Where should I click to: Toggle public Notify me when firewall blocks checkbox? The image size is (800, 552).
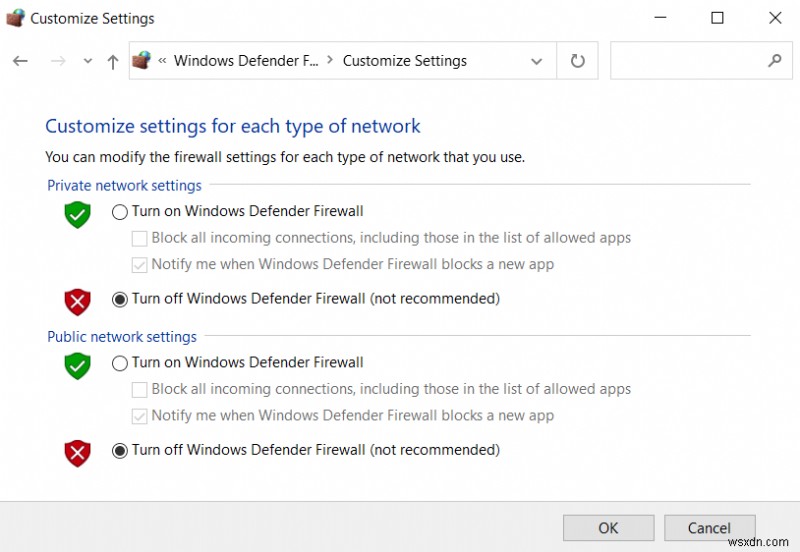pos(140,416)
